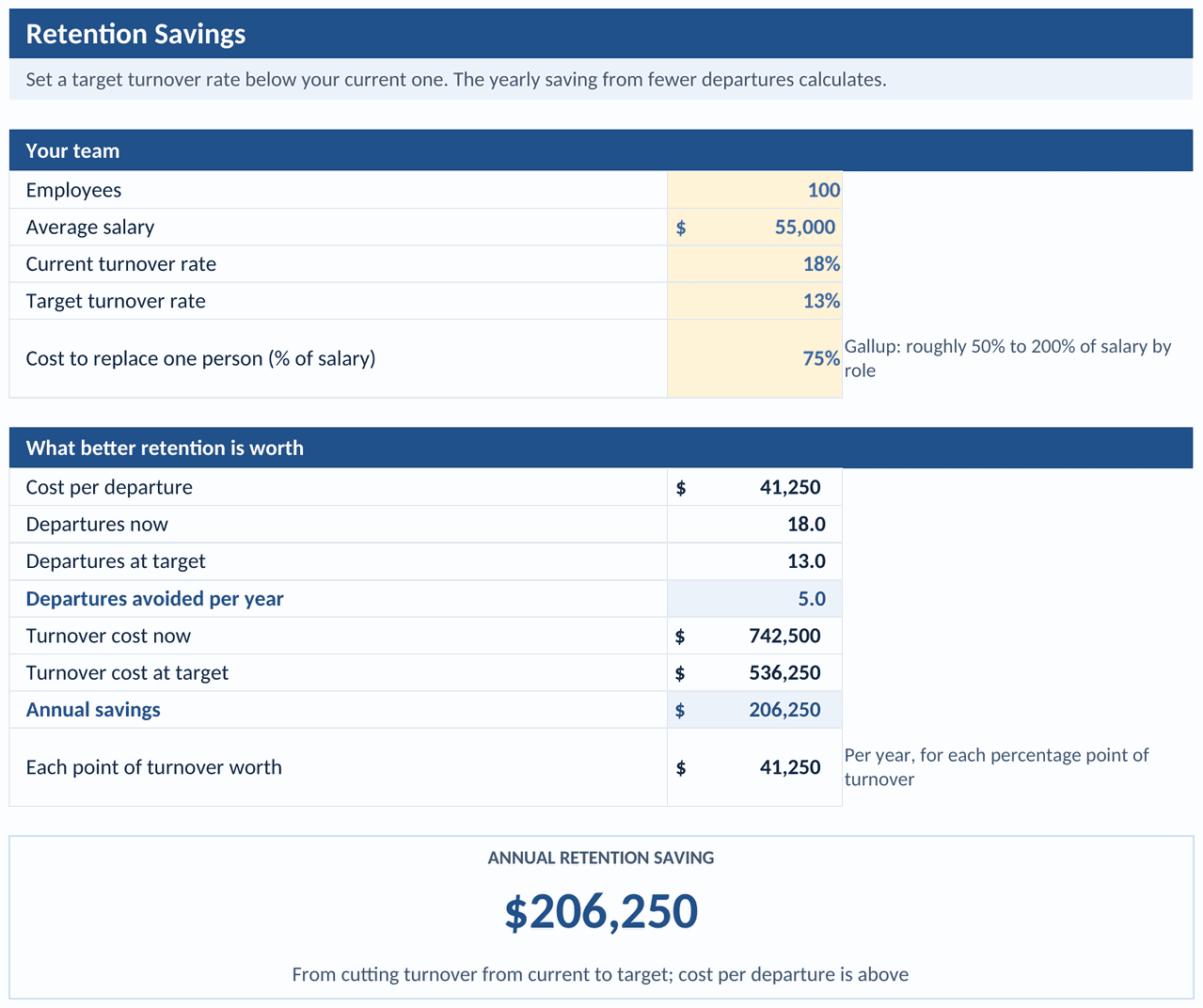Select 'Cost to replace one person' label
1203x1008 pixels.
click(200, 358)
